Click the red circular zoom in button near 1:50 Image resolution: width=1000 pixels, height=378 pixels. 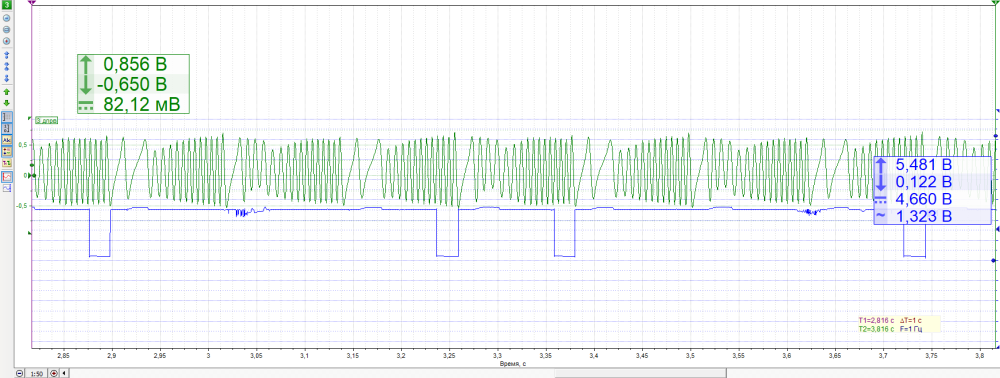point(54,373)
